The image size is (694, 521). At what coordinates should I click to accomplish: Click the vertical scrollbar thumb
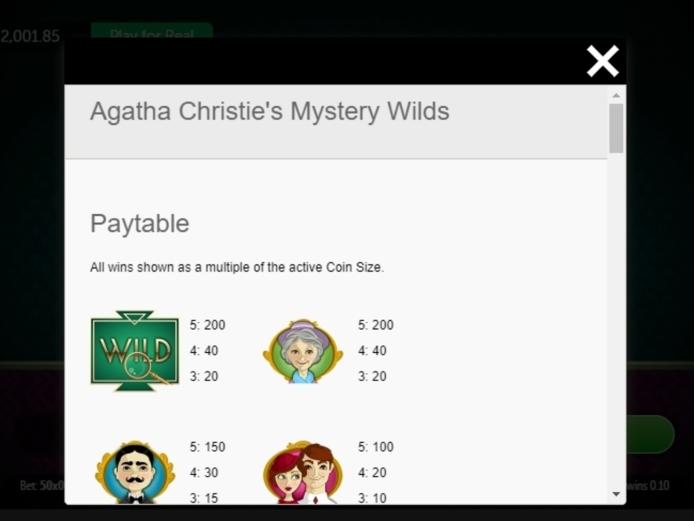click(616, 128)
